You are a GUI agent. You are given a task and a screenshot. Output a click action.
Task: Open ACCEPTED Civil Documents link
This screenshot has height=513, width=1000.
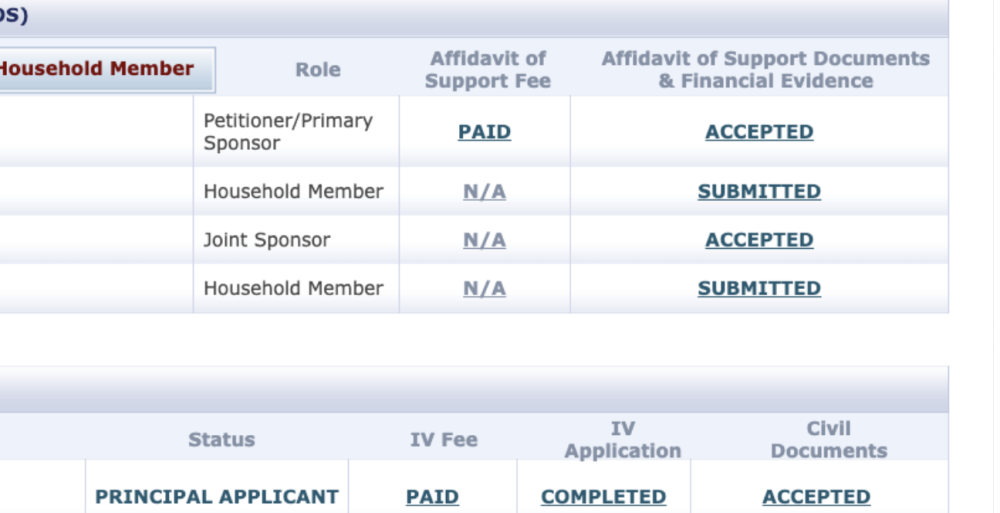(816, 497)
